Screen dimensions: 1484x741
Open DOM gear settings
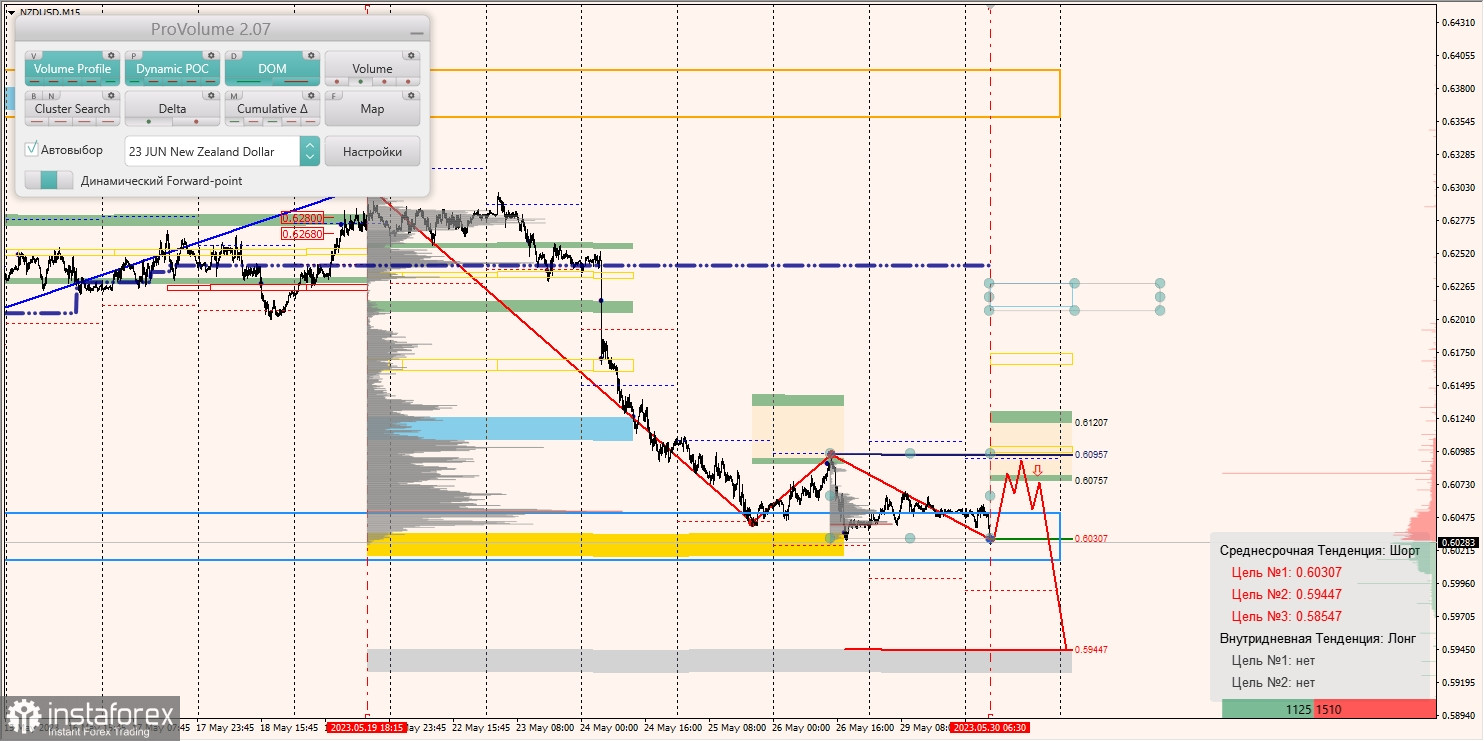[311, 56]
